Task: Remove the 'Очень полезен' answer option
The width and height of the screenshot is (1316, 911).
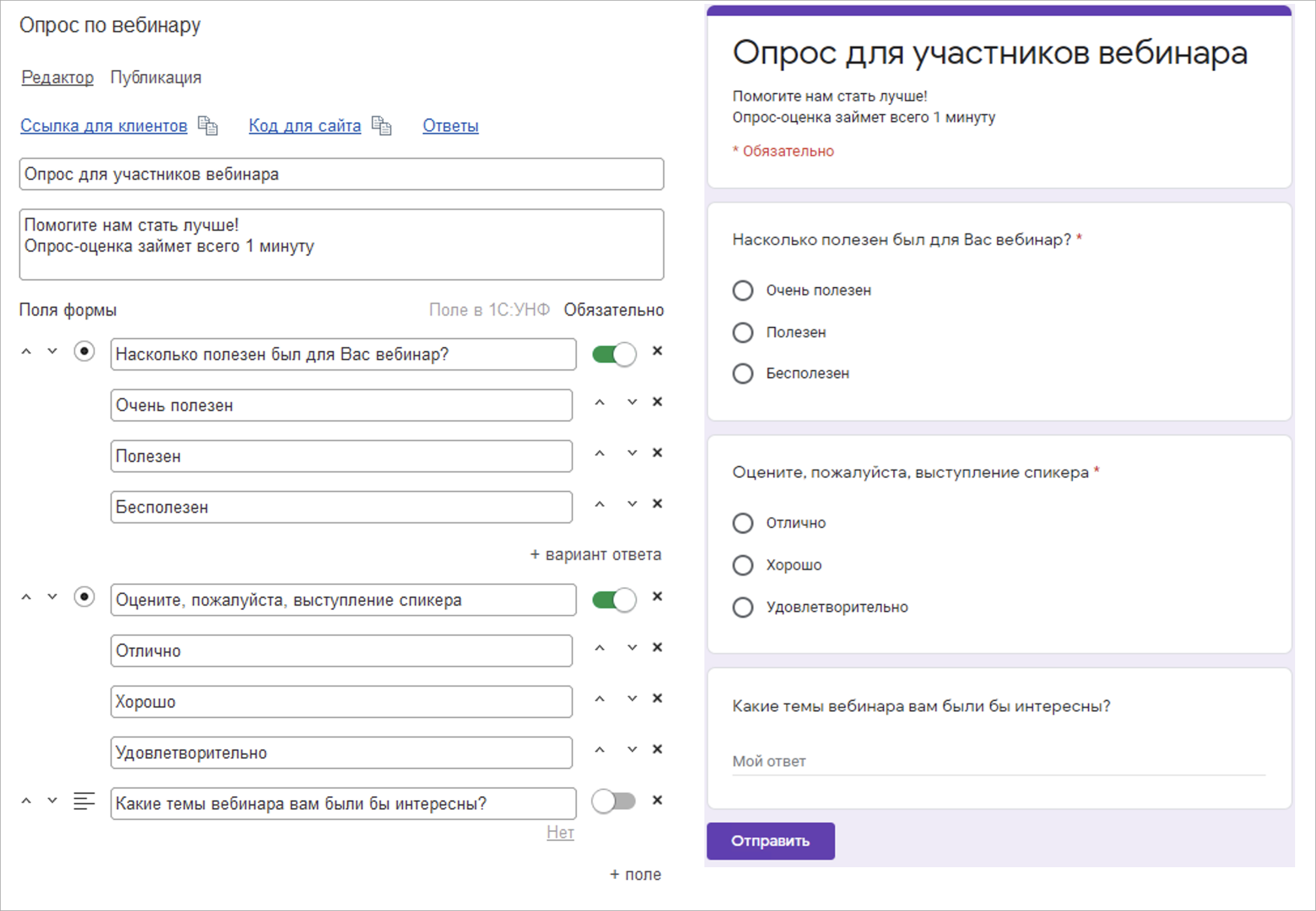Action: [657, 402]
